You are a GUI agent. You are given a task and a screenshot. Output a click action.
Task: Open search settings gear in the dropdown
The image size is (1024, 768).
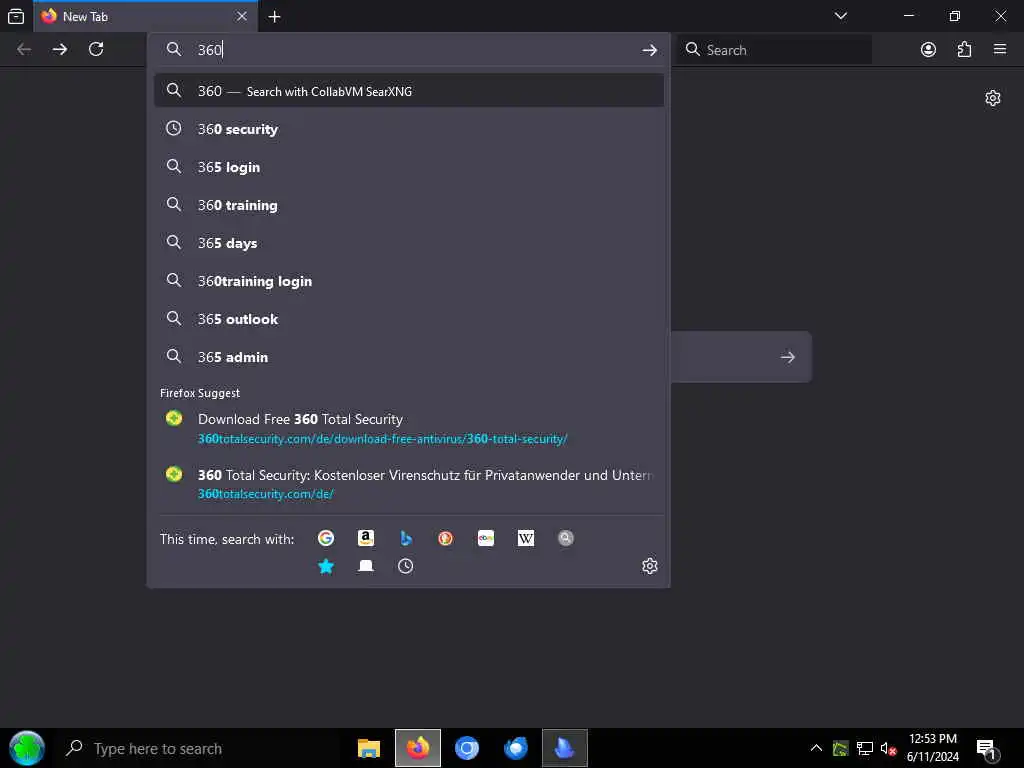649,566
